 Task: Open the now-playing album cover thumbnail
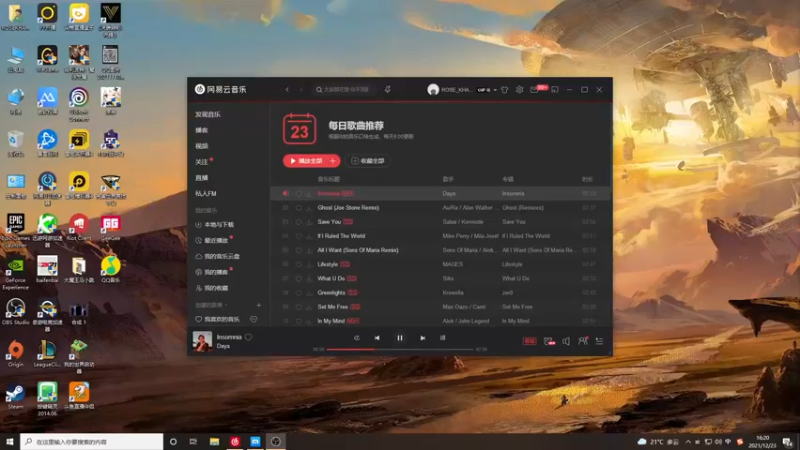tap(202, 341)
